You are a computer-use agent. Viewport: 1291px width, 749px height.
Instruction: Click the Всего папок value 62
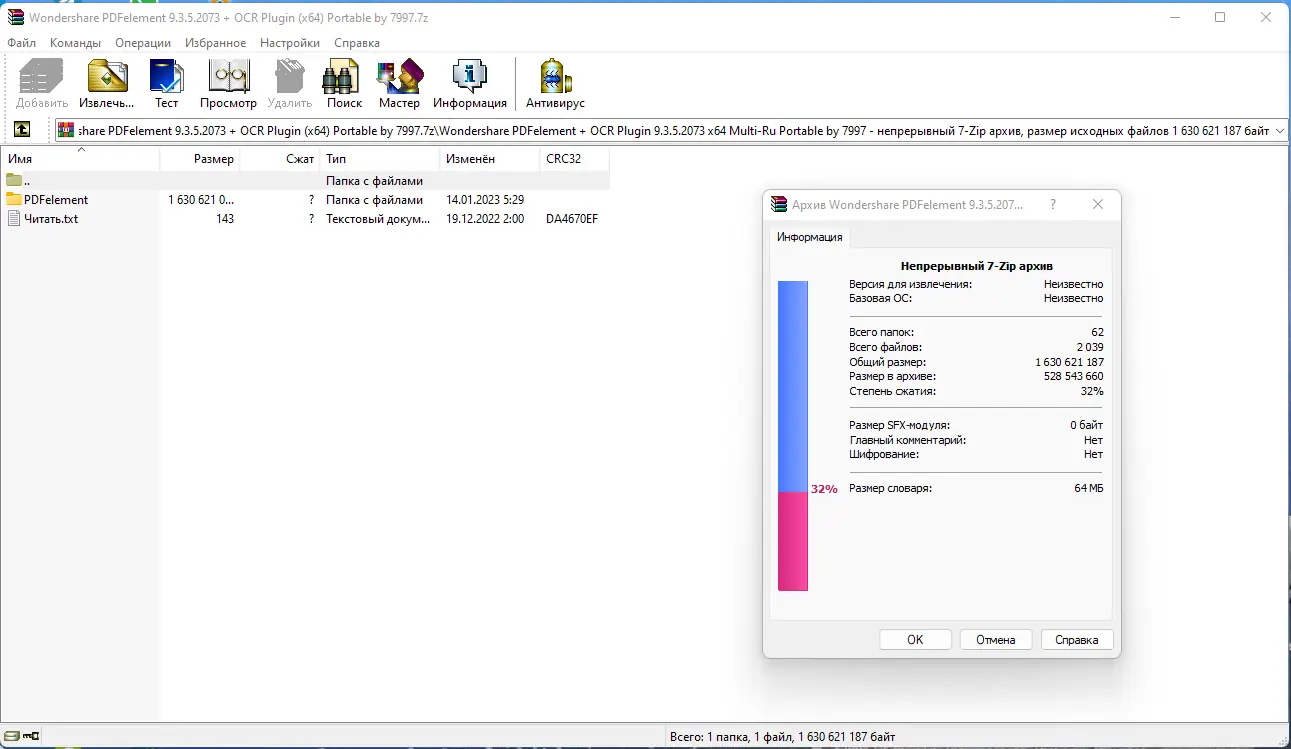point(1098,332)
